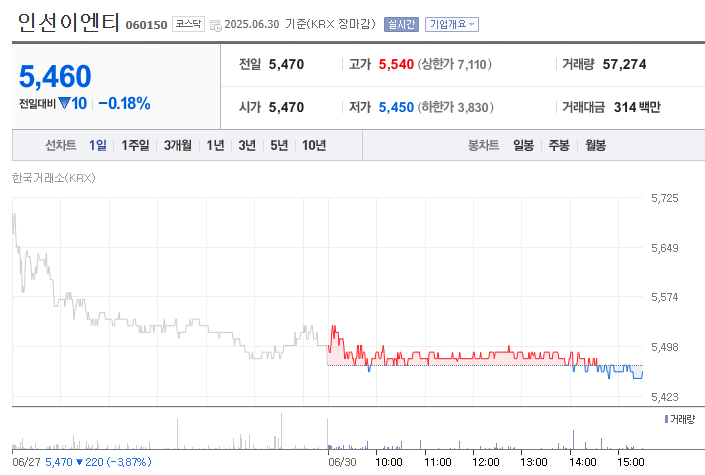Click the 시가 value 5,470
705x475 pixels.
[286, 107]
